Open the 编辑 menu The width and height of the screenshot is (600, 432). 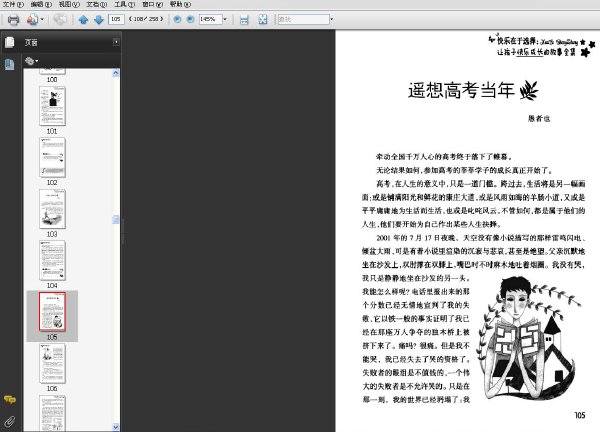point(41,4)
